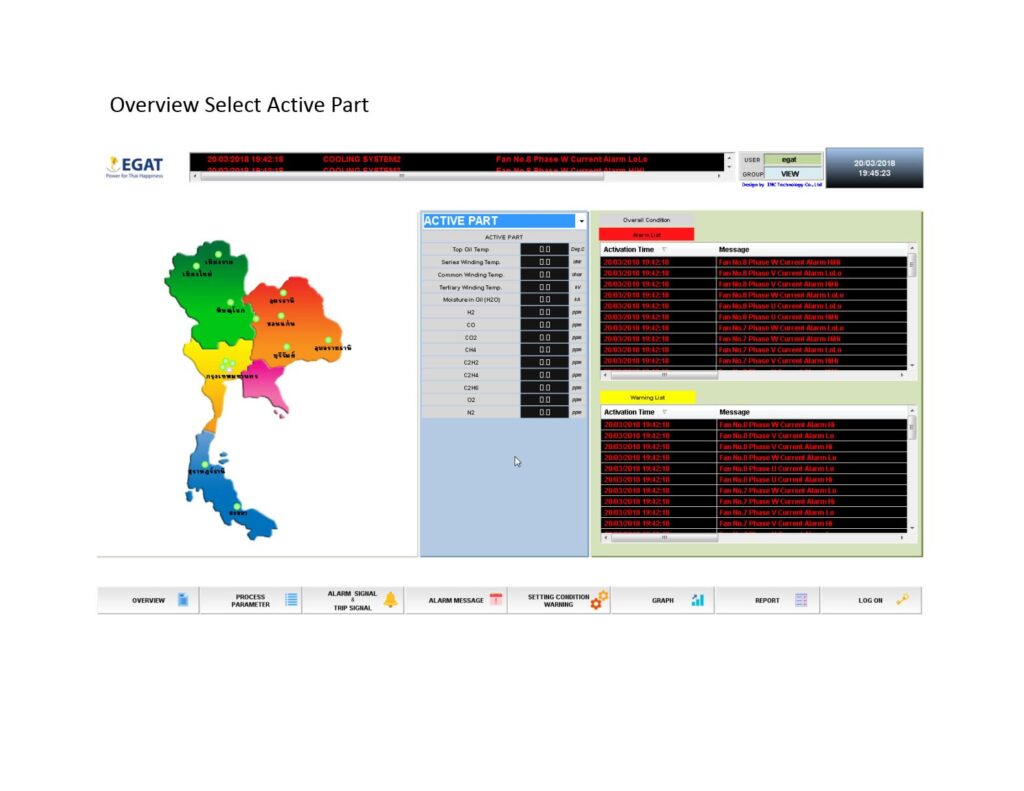Select the อุดรธานี station dot on map
This screenshot has height=791, width=1024.
pos(283,293)
